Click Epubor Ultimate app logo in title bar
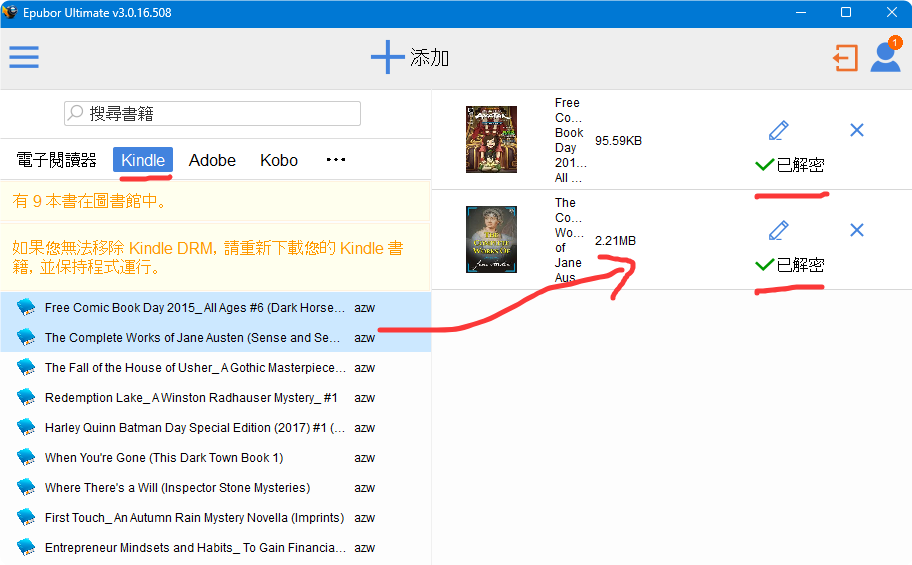The width and height of the screenshot is (912, 565). (x=10, y=12)
